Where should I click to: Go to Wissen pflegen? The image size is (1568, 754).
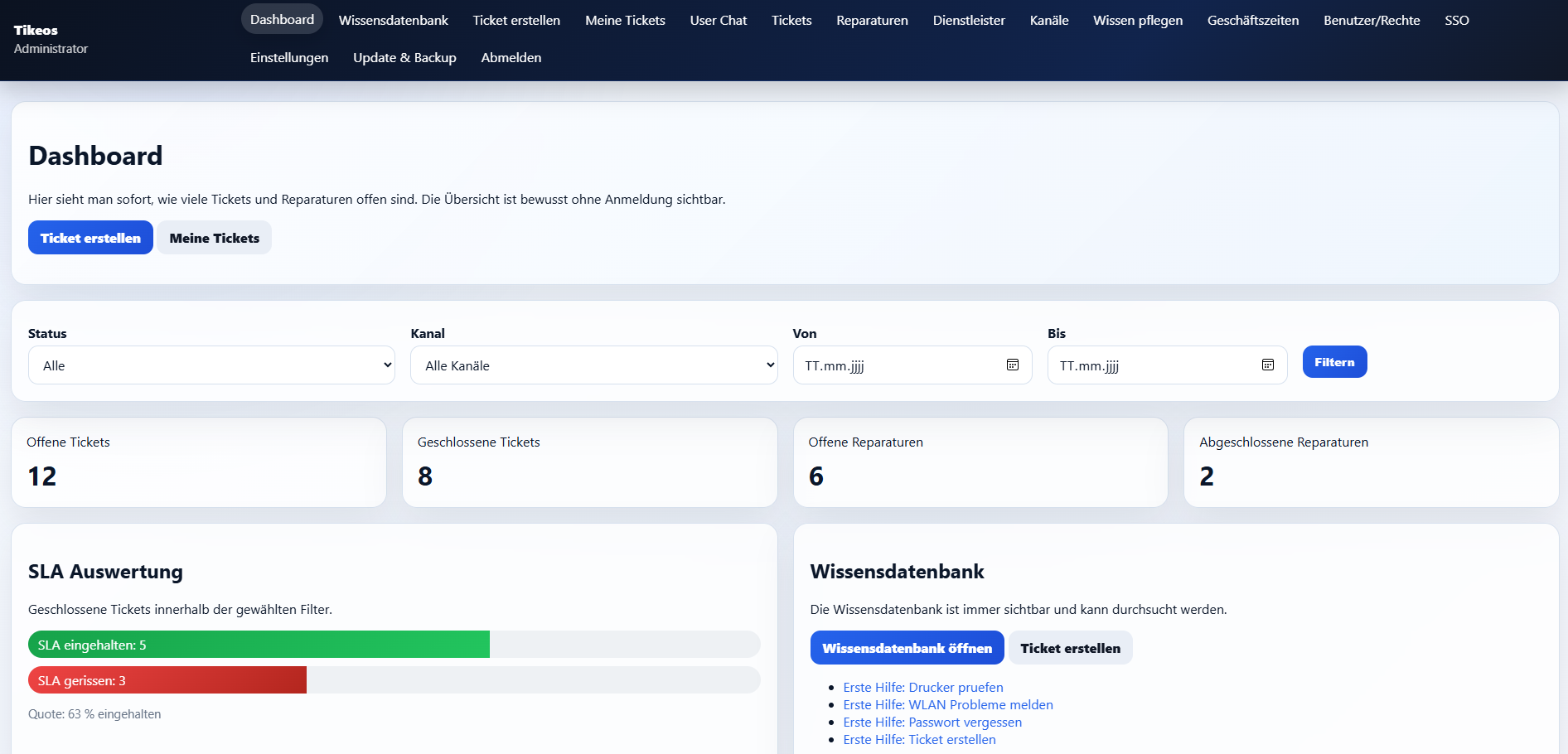click(1138, 20)
